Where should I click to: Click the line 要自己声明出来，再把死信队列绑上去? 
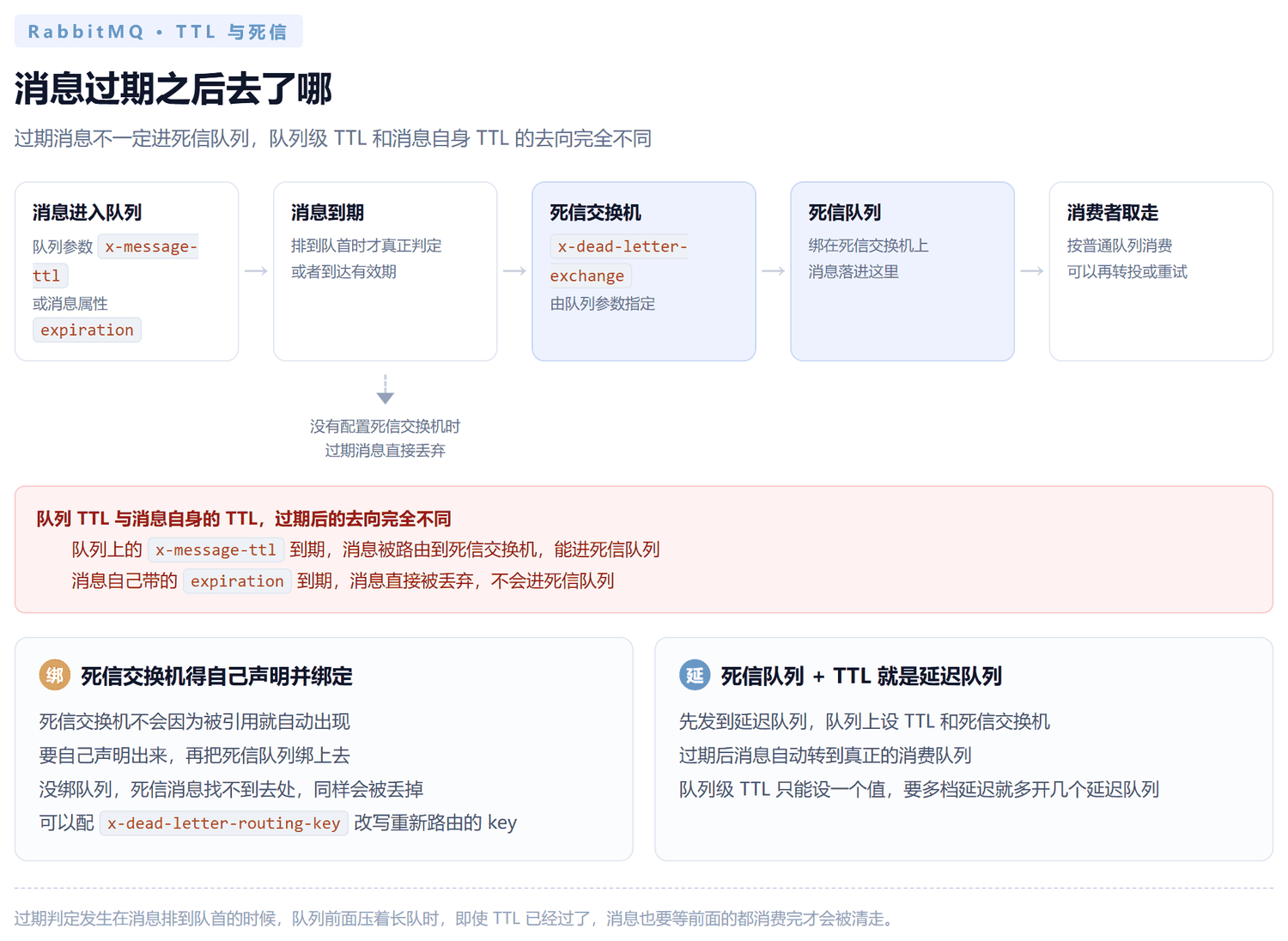tap(195, 756)
